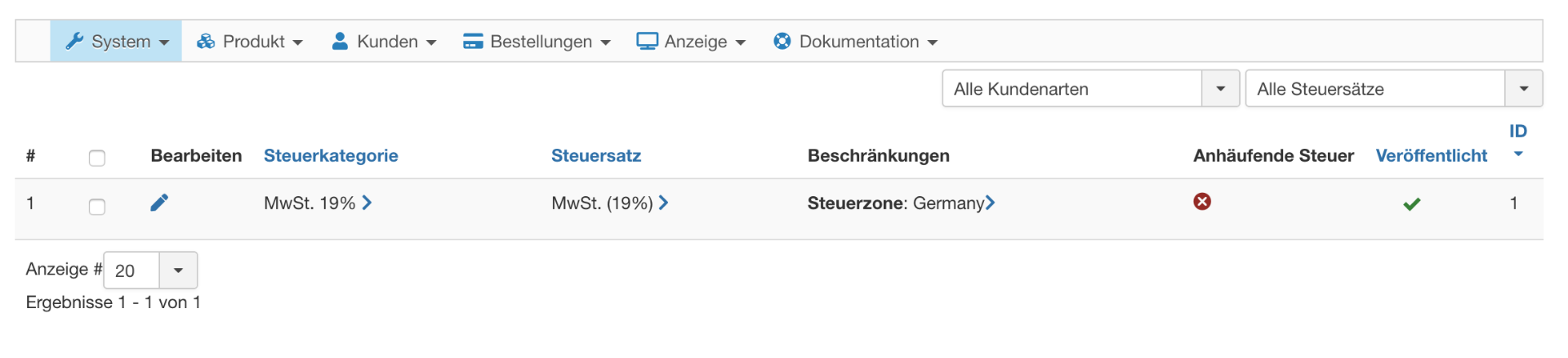This screenshot has height=358, width=1568.
Task: Open the Produkt menu
Action: tap(250, 41)
